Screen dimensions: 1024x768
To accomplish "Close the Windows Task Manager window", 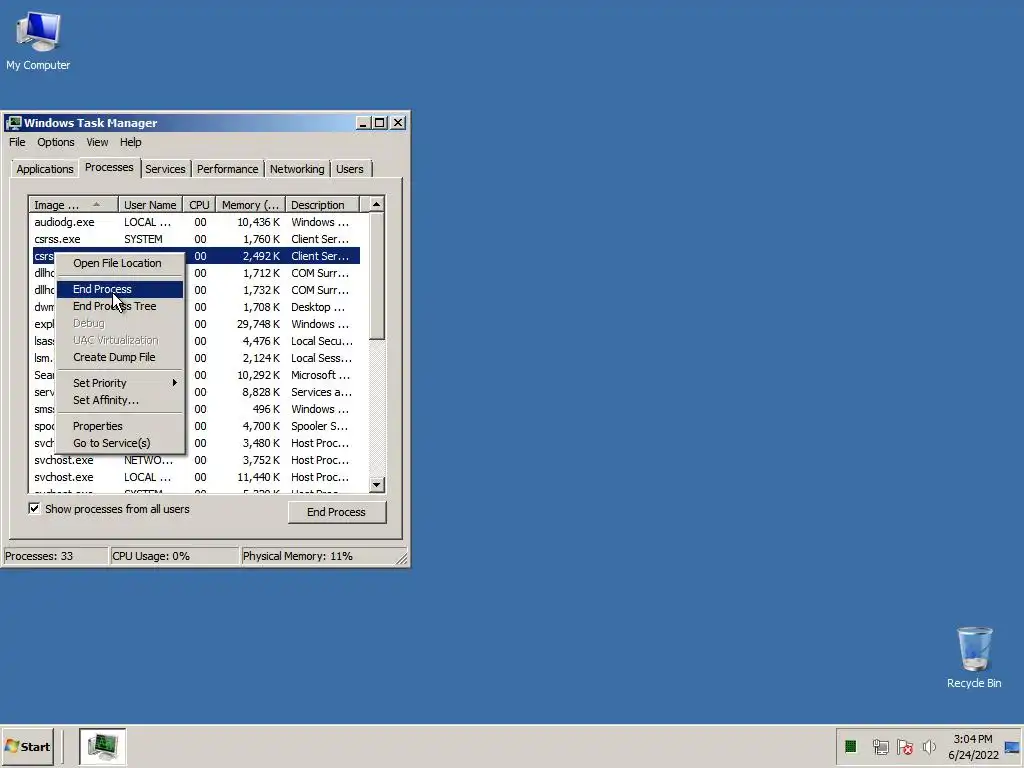I will 398,123.
